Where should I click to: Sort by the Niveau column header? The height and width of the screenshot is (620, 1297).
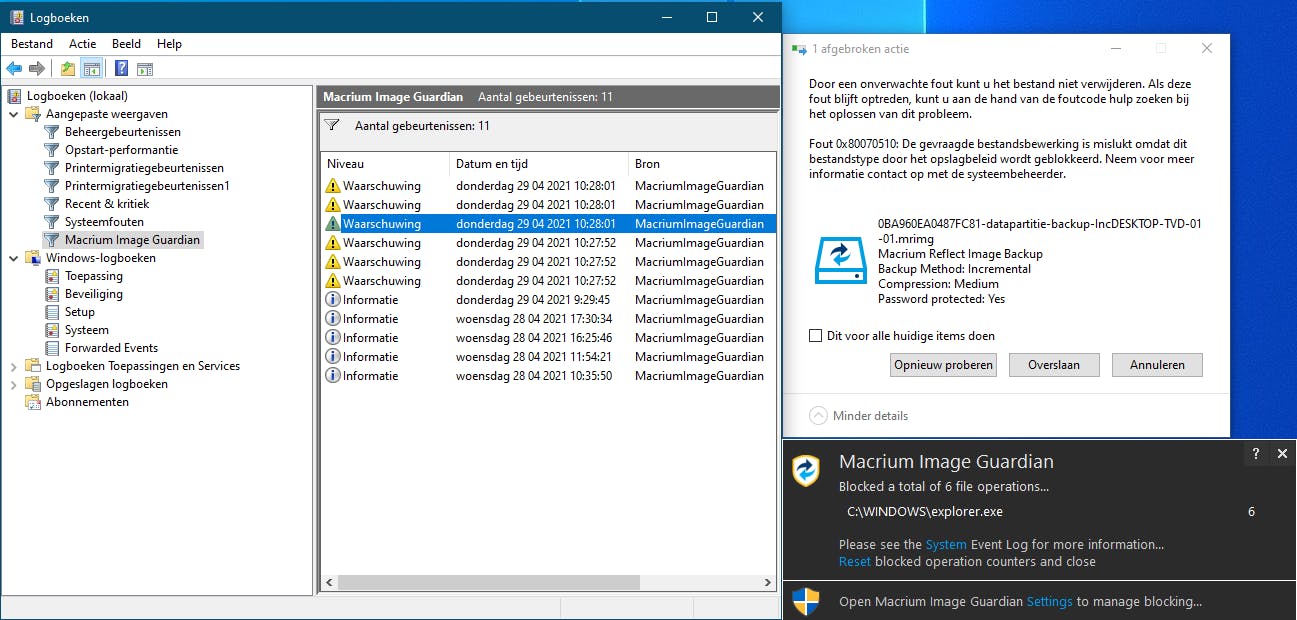385,164
